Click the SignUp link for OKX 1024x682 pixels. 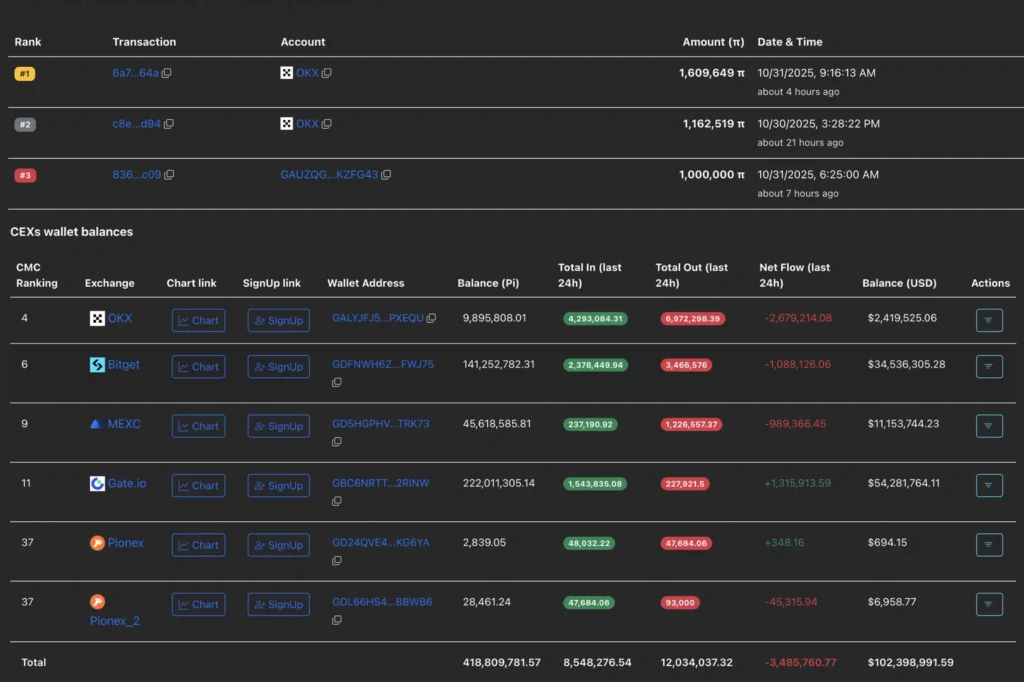[x=278, y=320]
